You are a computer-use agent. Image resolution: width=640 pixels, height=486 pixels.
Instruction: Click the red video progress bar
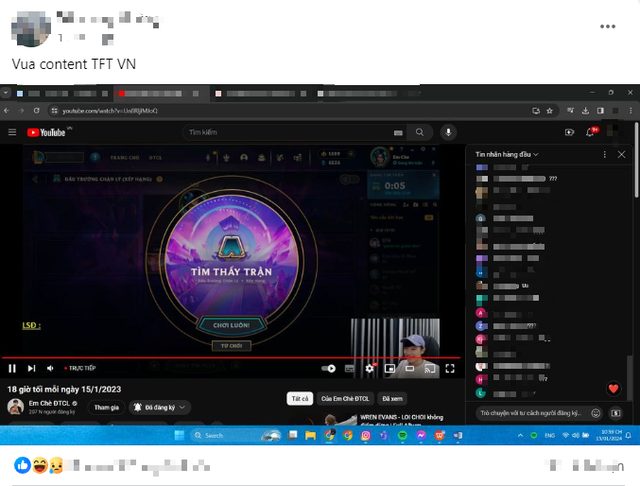(x=230, y=357)
